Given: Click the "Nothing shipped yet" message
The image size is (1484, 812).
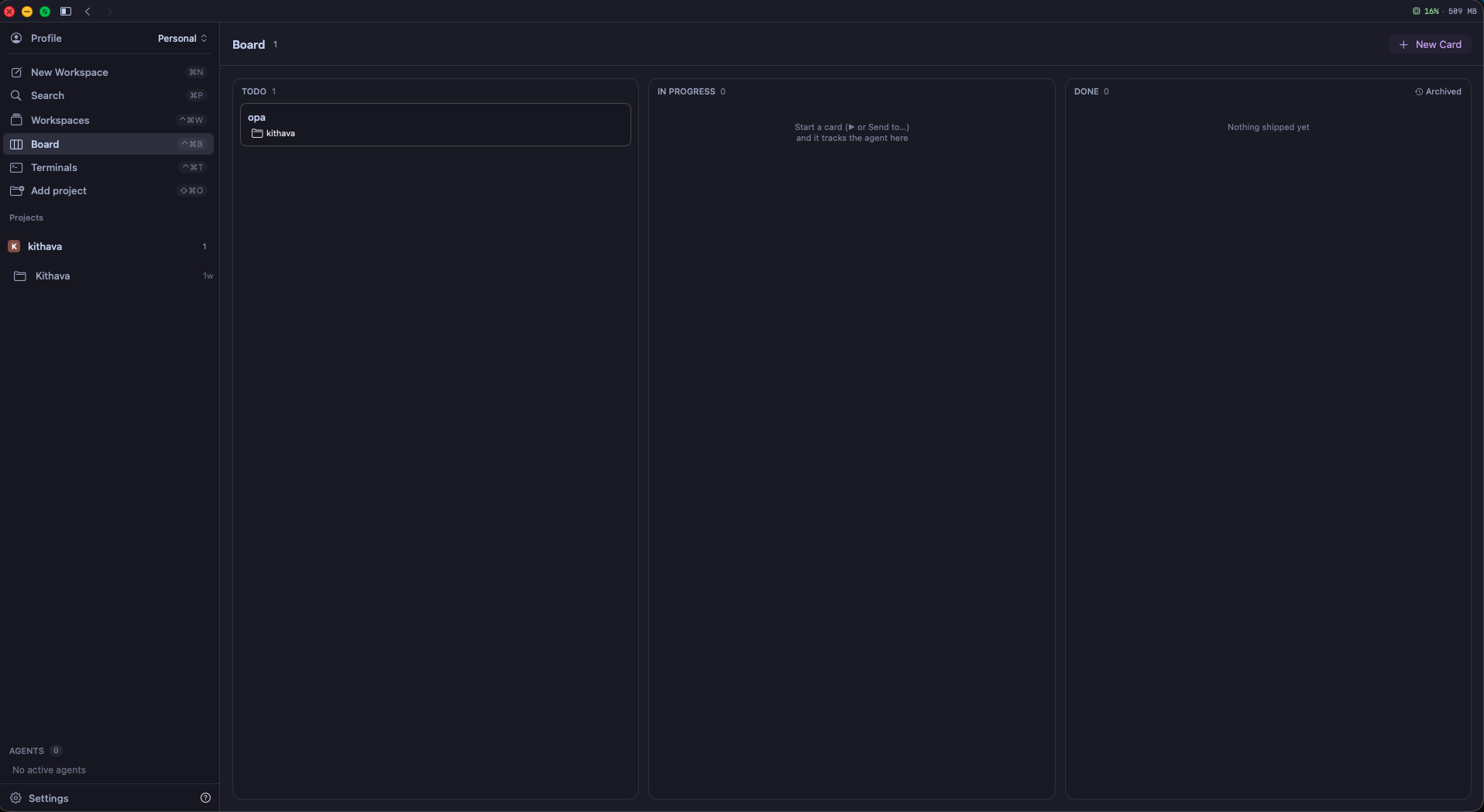Looking at the screenshot, I should (1268, 127).
